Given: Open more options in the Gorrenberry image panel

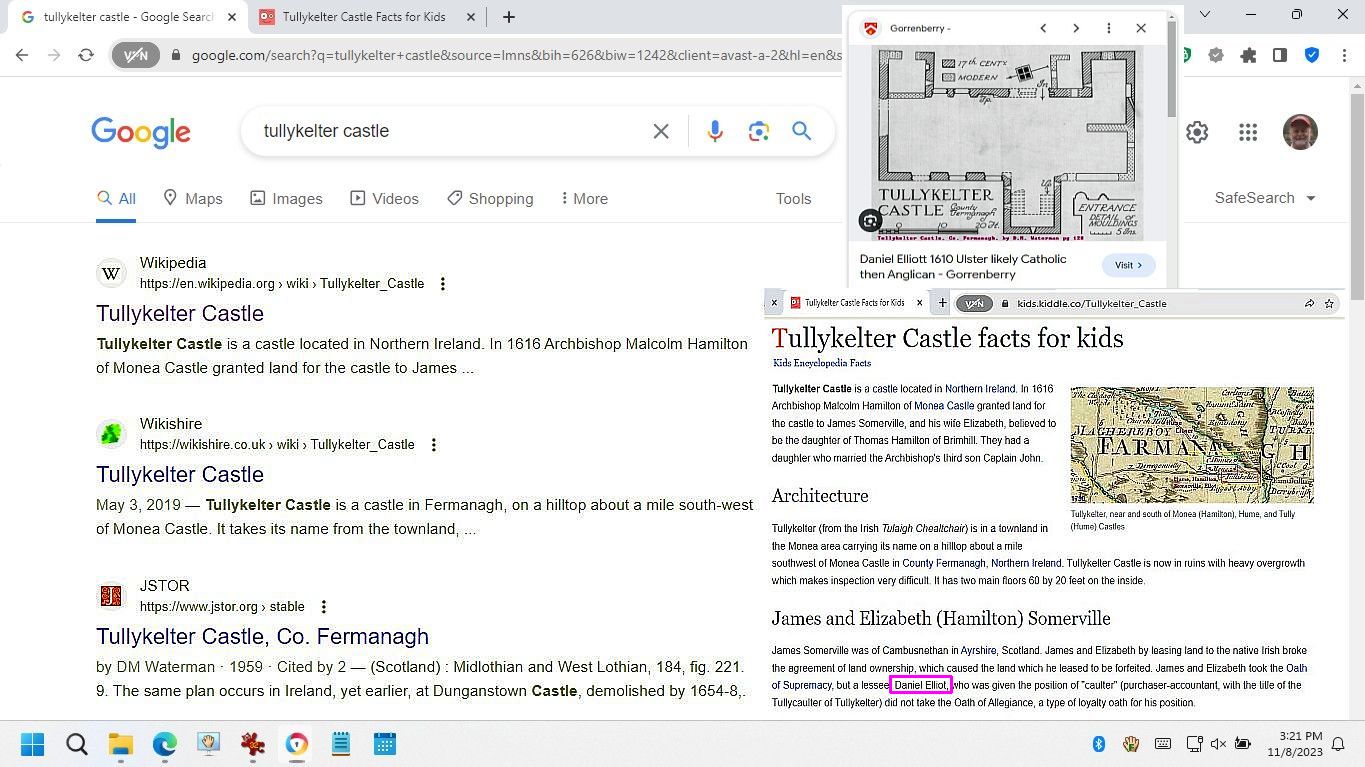Looking at the screenshot, I should coord(1108,28).
